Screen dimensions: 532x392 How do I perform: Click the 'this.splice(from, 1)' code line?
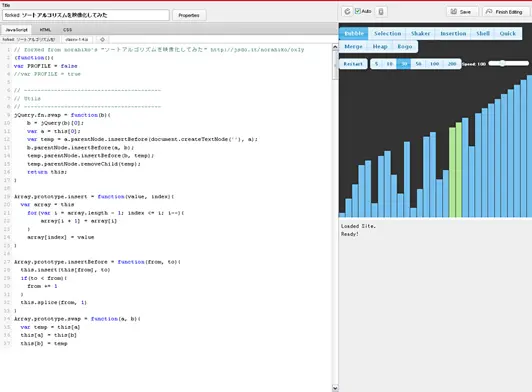[x=54, y=302]
